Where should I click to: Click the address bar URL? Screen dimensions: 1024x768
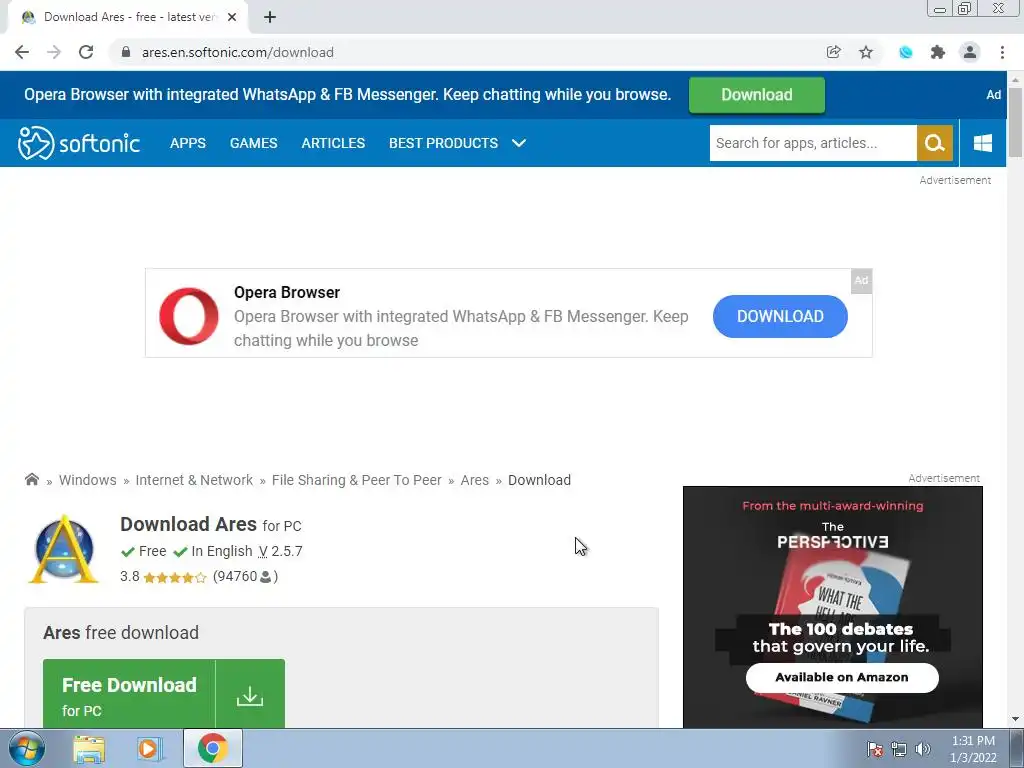(x=238, y=52)
